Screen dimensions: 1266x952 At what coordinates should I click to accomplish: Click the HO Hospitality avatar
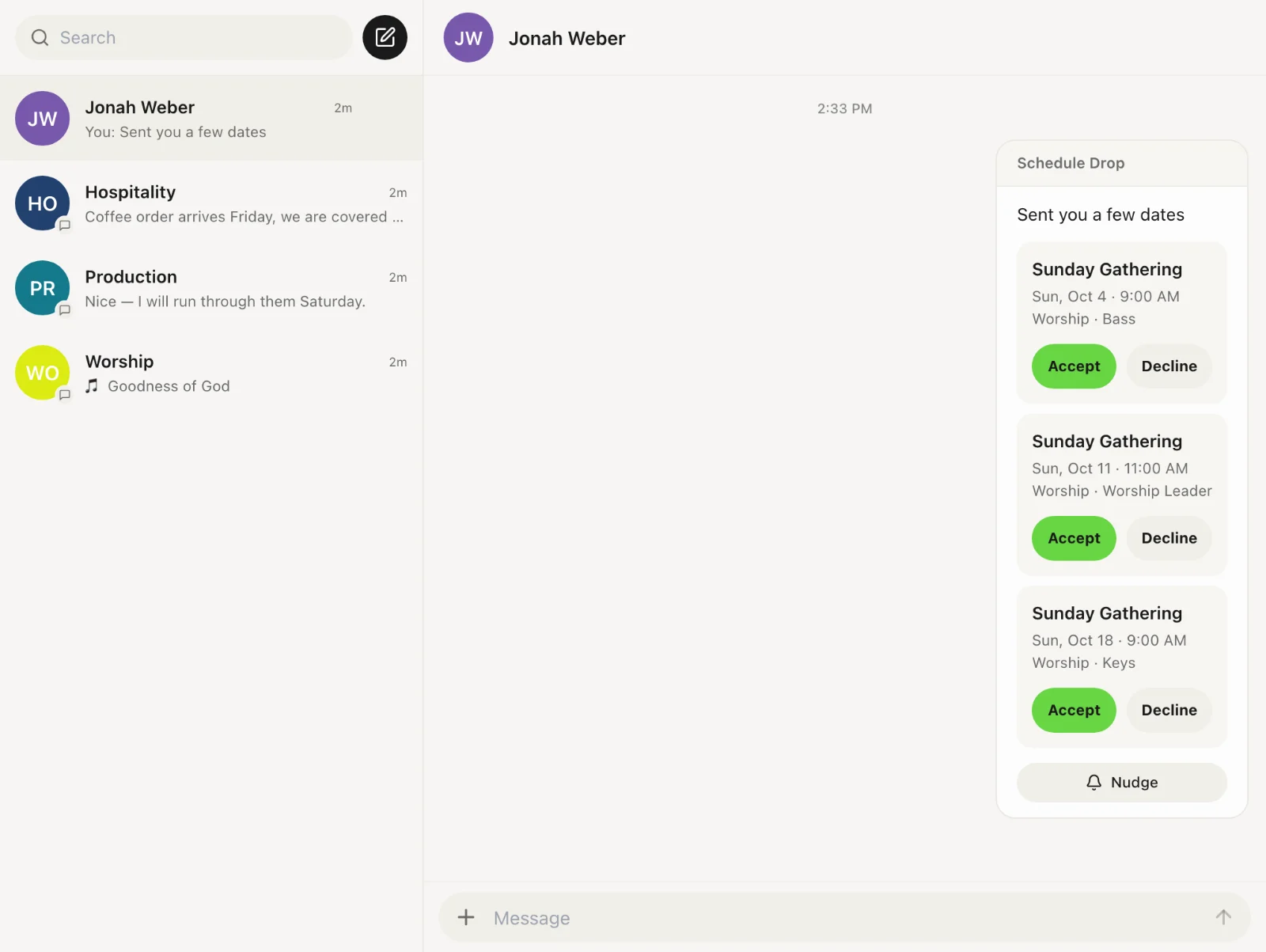[43, 203]
